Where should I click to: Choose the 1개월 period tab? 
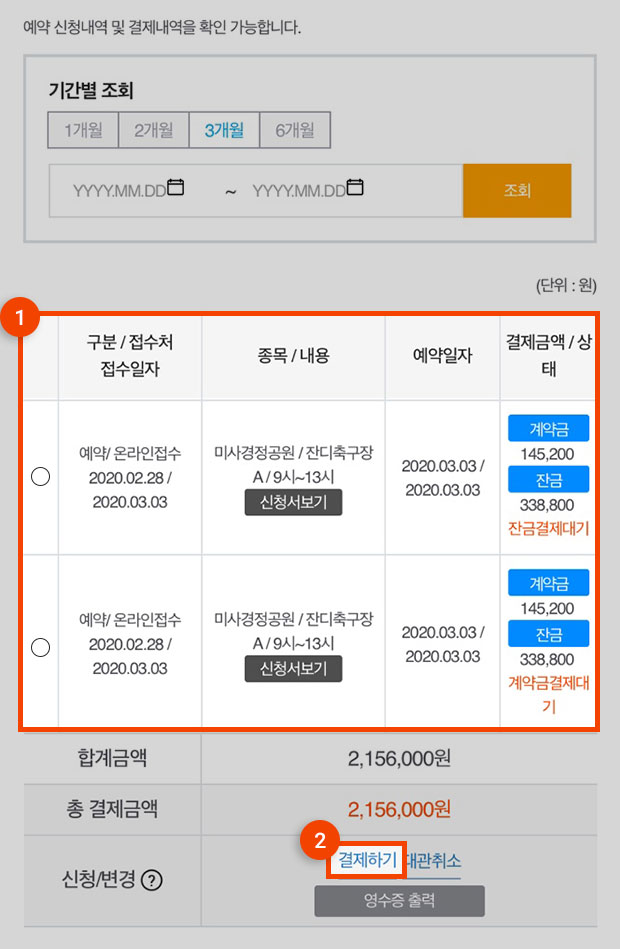point(83,130)
